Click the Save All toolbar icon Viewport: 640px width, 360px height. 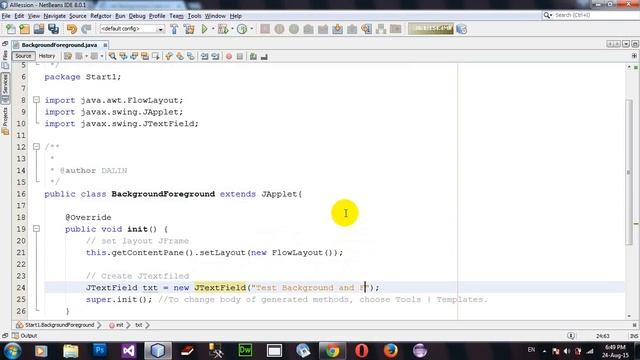[x=53, y=29]
